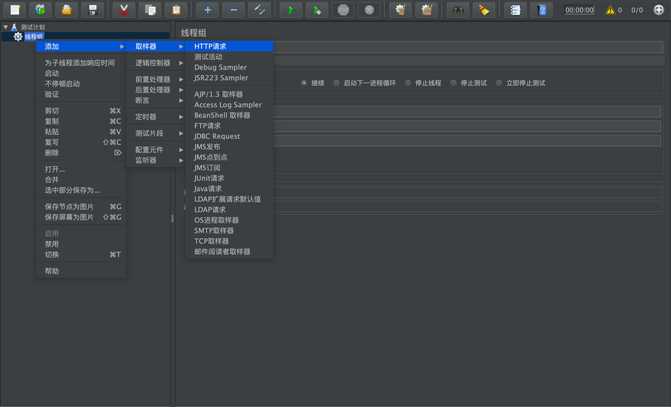Click the Stop test toolbar icon
The width and height of the screenshot is (671, 407).
coord(343,10)
